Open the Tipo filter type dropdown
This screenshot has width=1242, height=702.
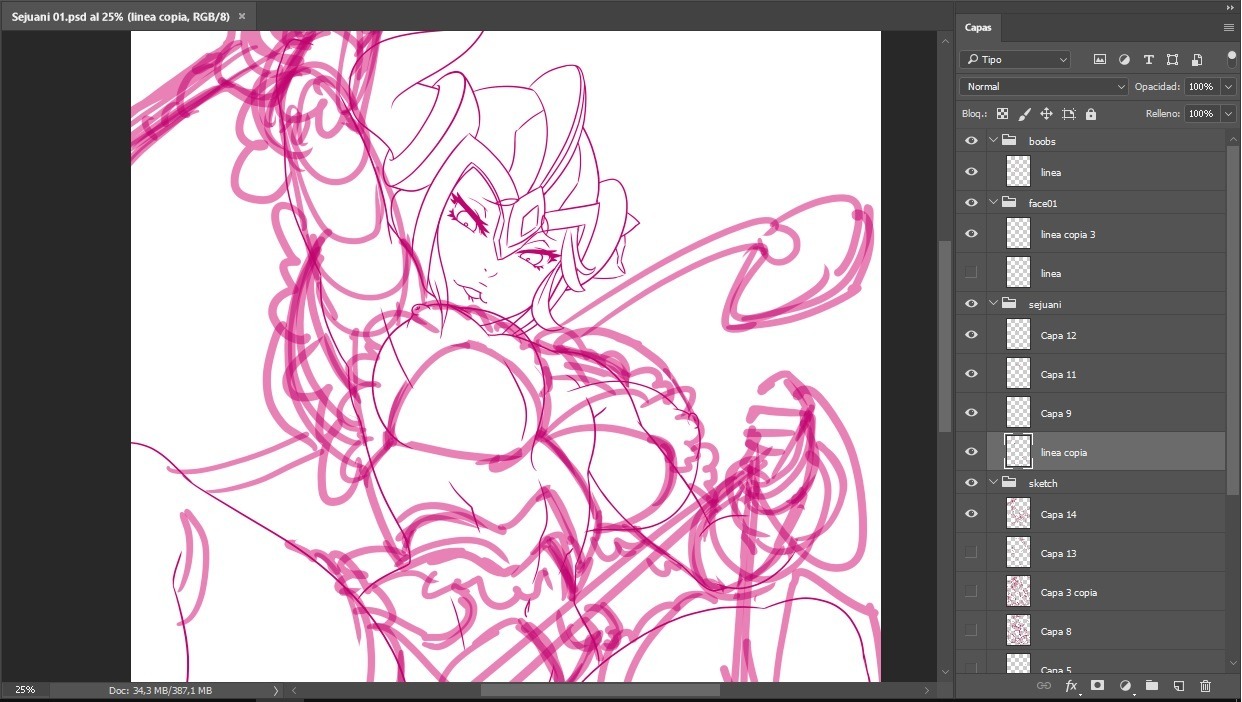[x=1015, y=60]
